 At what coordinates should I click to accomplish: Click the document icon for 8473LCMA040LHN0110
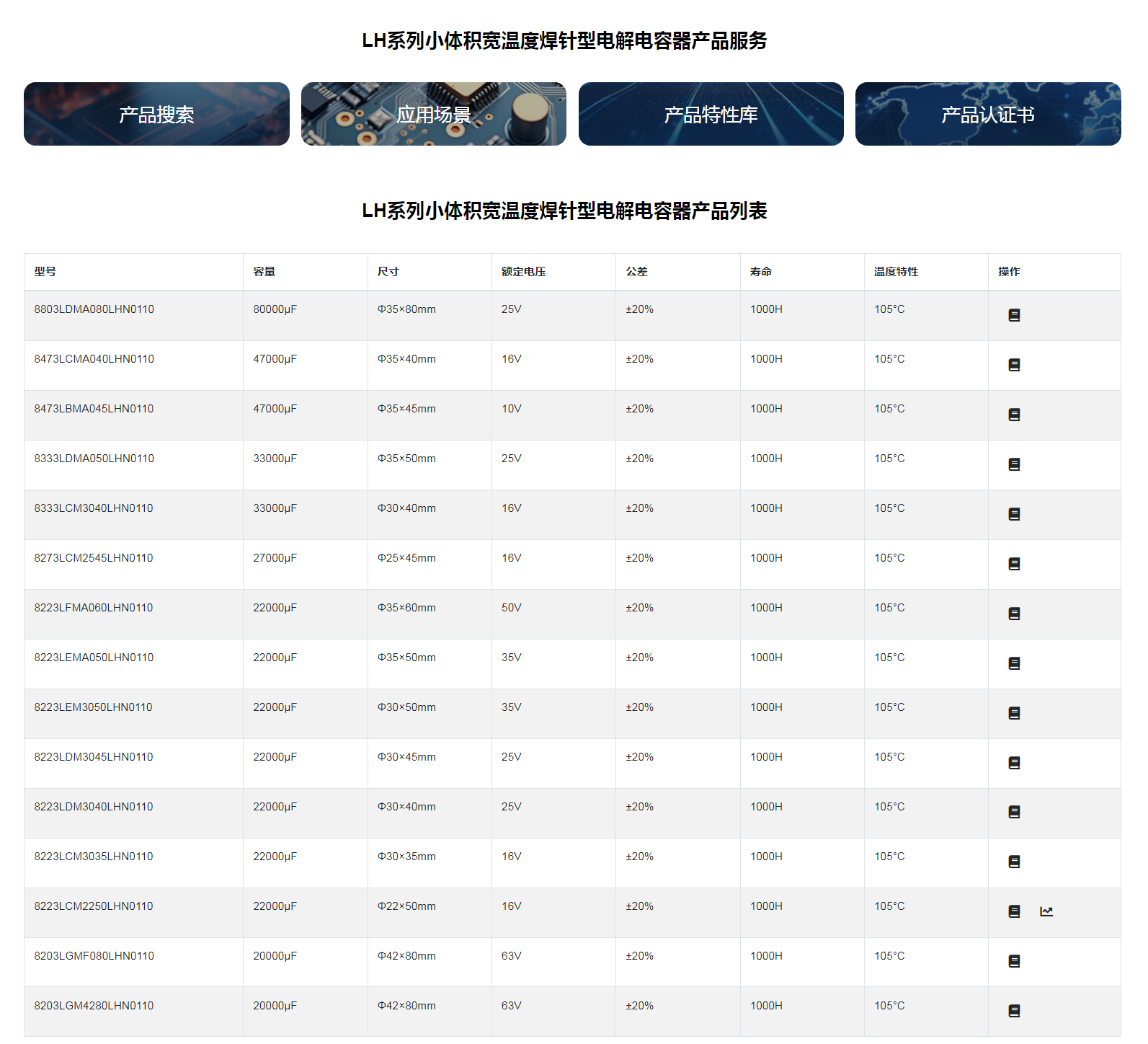click(x=1013, y=365)
